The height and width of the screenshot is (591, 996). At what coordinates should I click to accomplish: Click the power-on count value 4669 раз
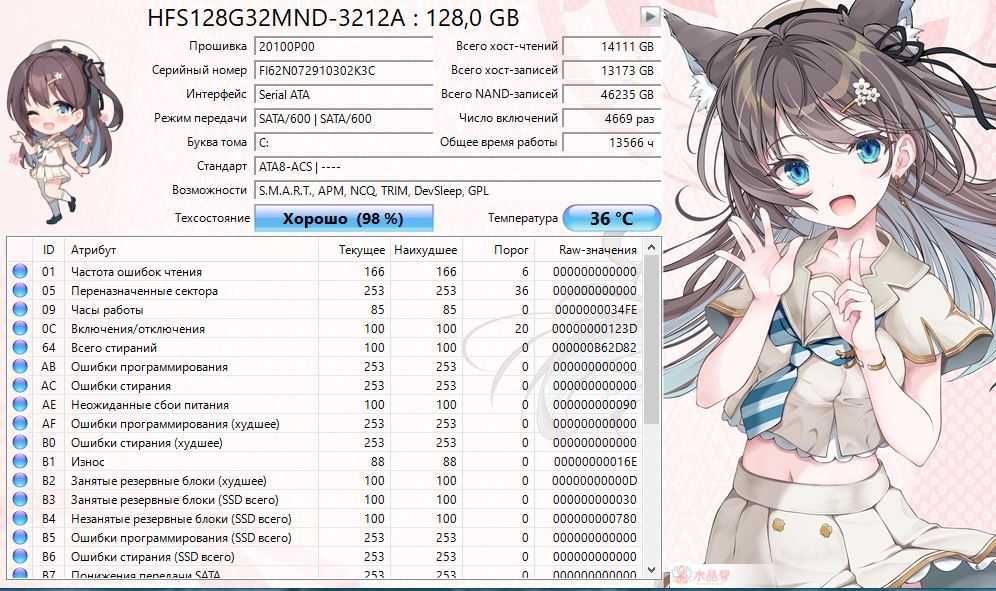tap(612, 118)
